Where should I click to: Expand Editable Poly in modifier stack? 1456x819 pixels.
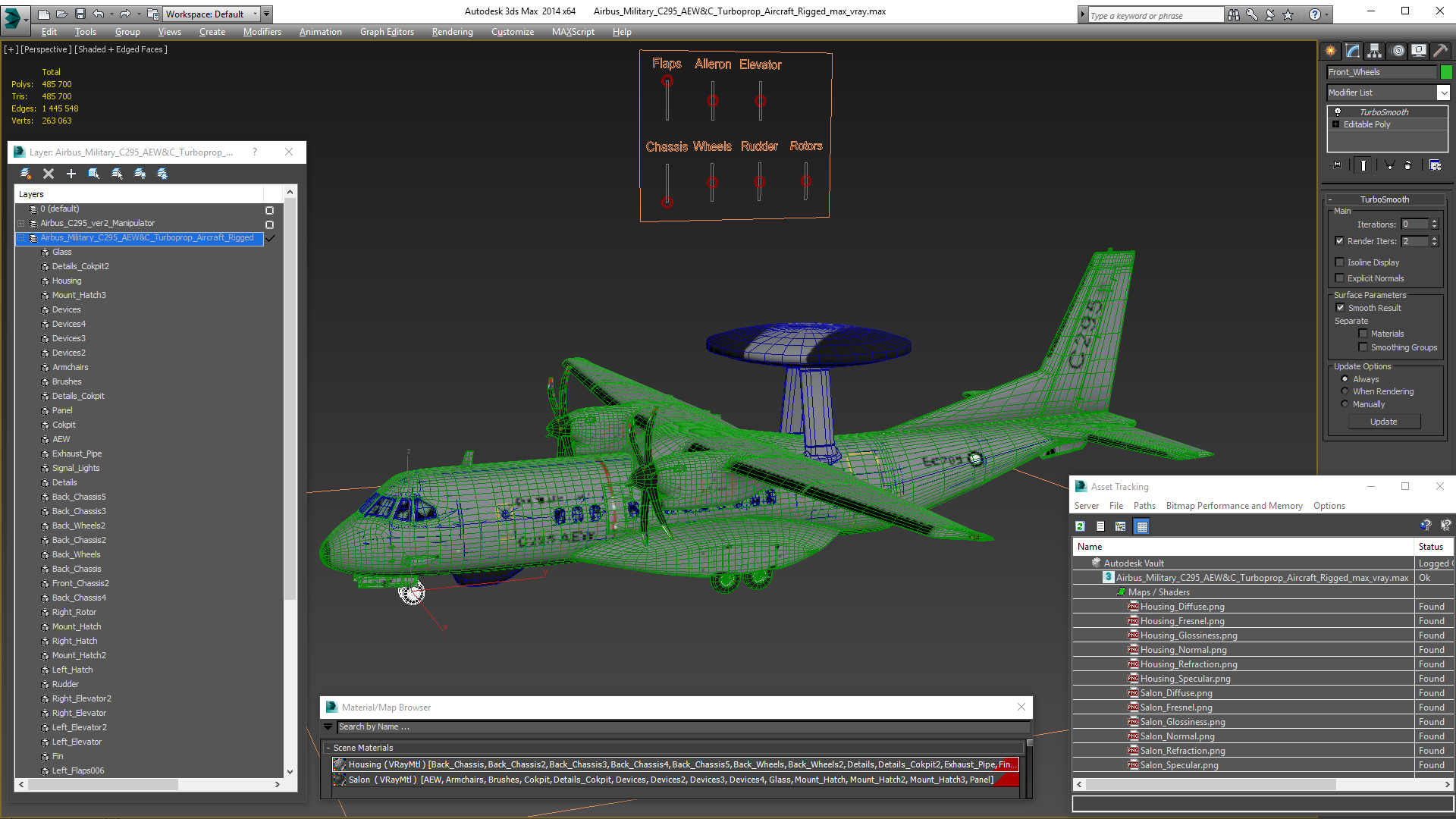(1336, 124)
